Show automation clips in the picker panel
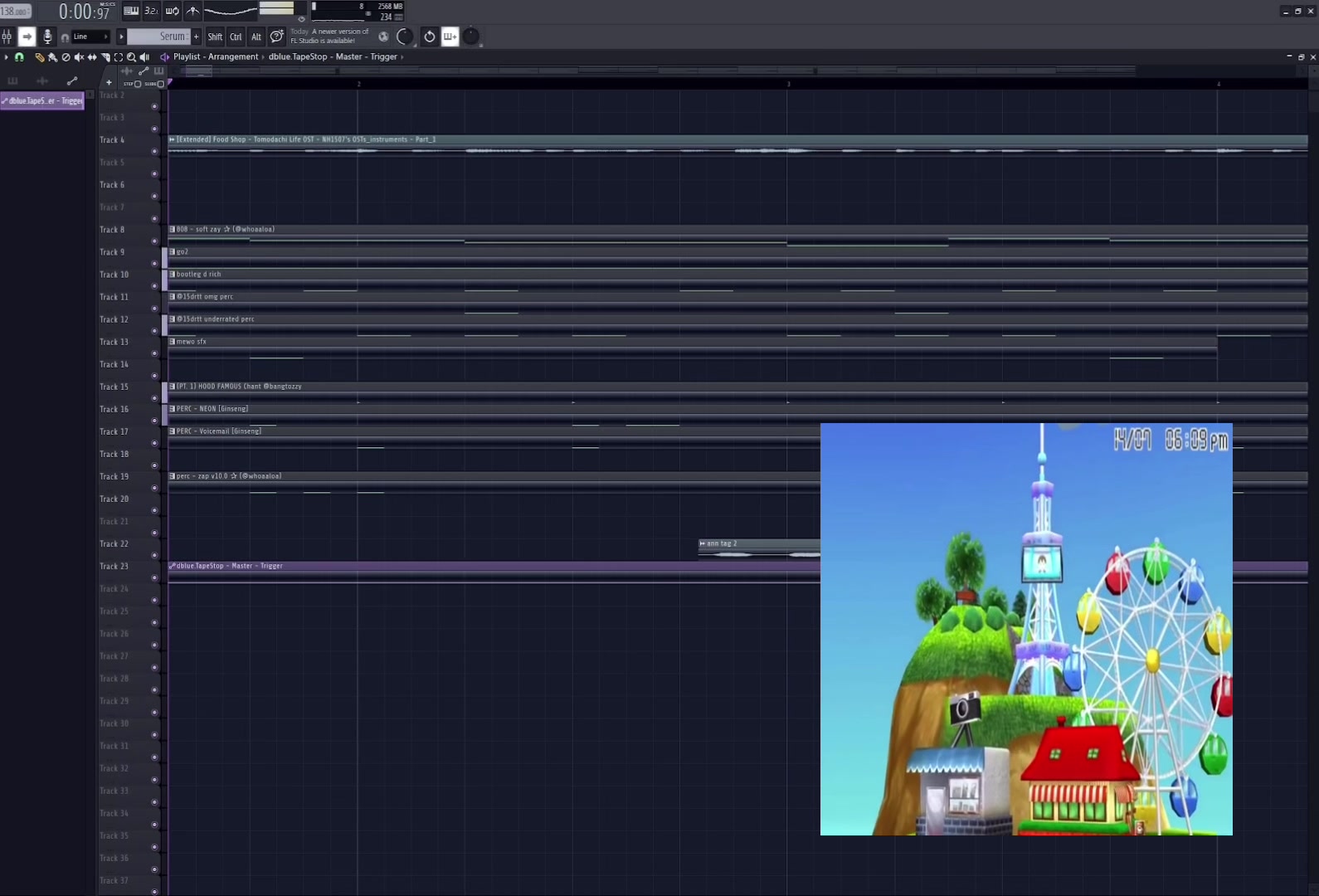 (72, 81)
